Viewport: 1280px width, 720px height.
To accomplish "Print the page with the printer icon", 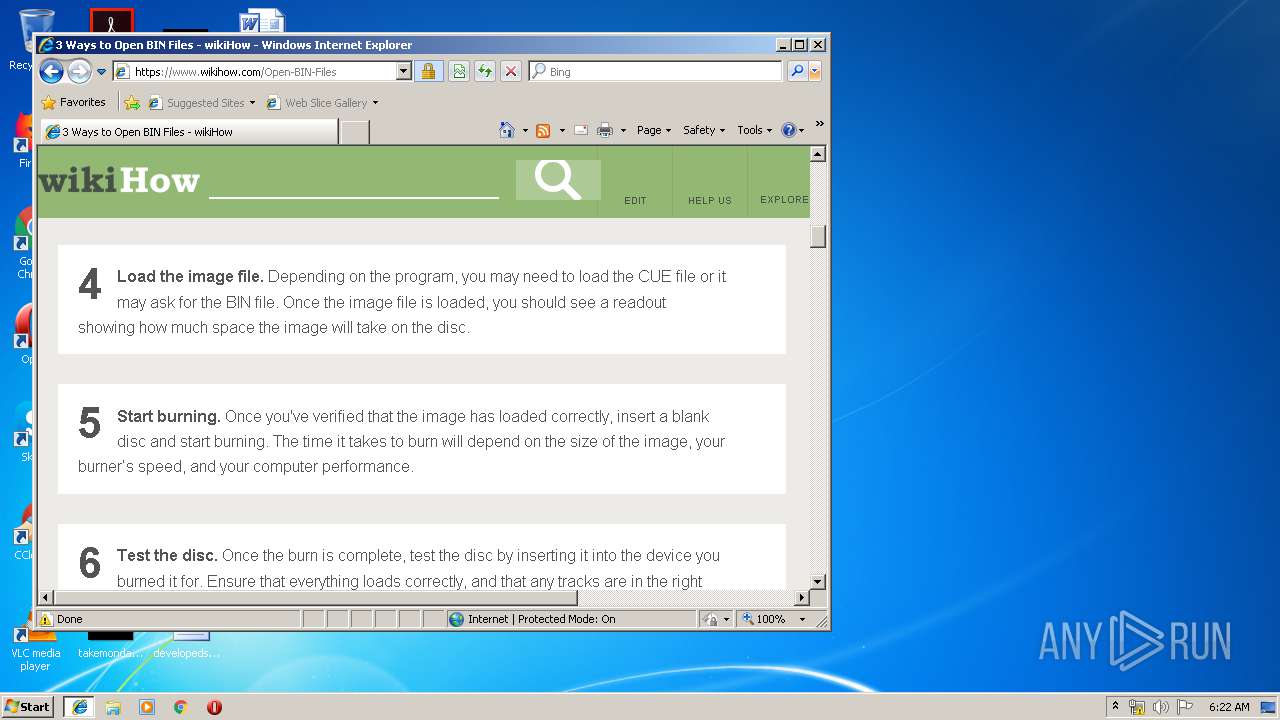I will [x=605, y=130].
